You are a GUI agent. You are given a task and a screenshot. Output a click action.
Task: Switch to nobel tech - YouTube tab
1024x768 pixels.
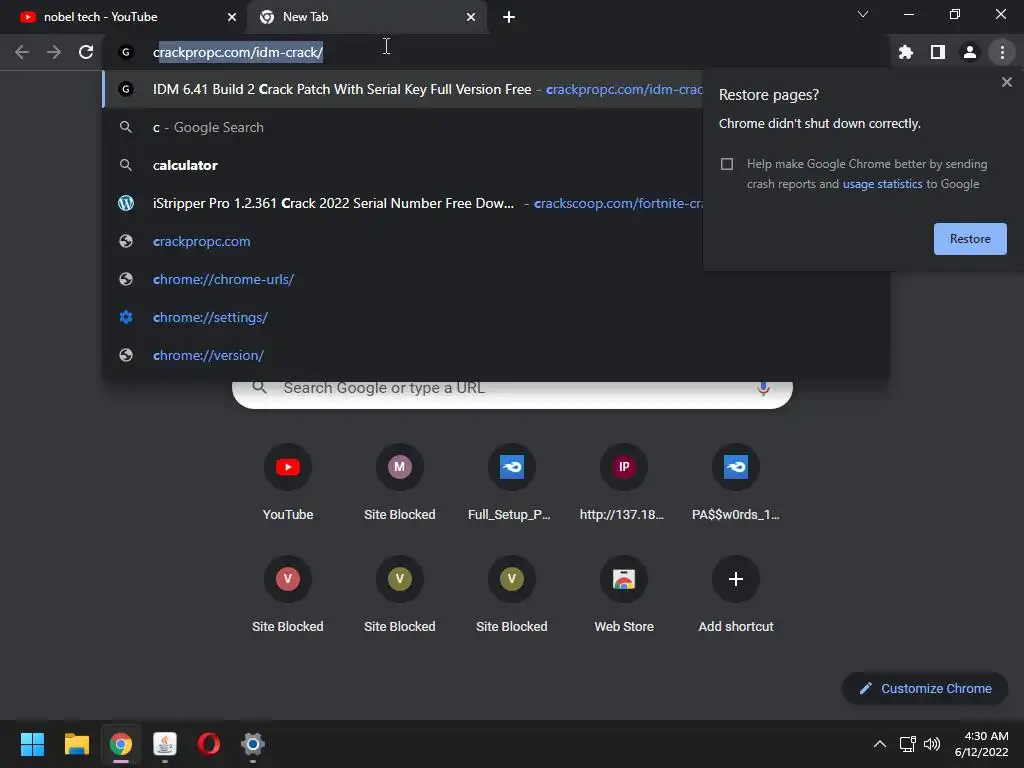(123, 17)
